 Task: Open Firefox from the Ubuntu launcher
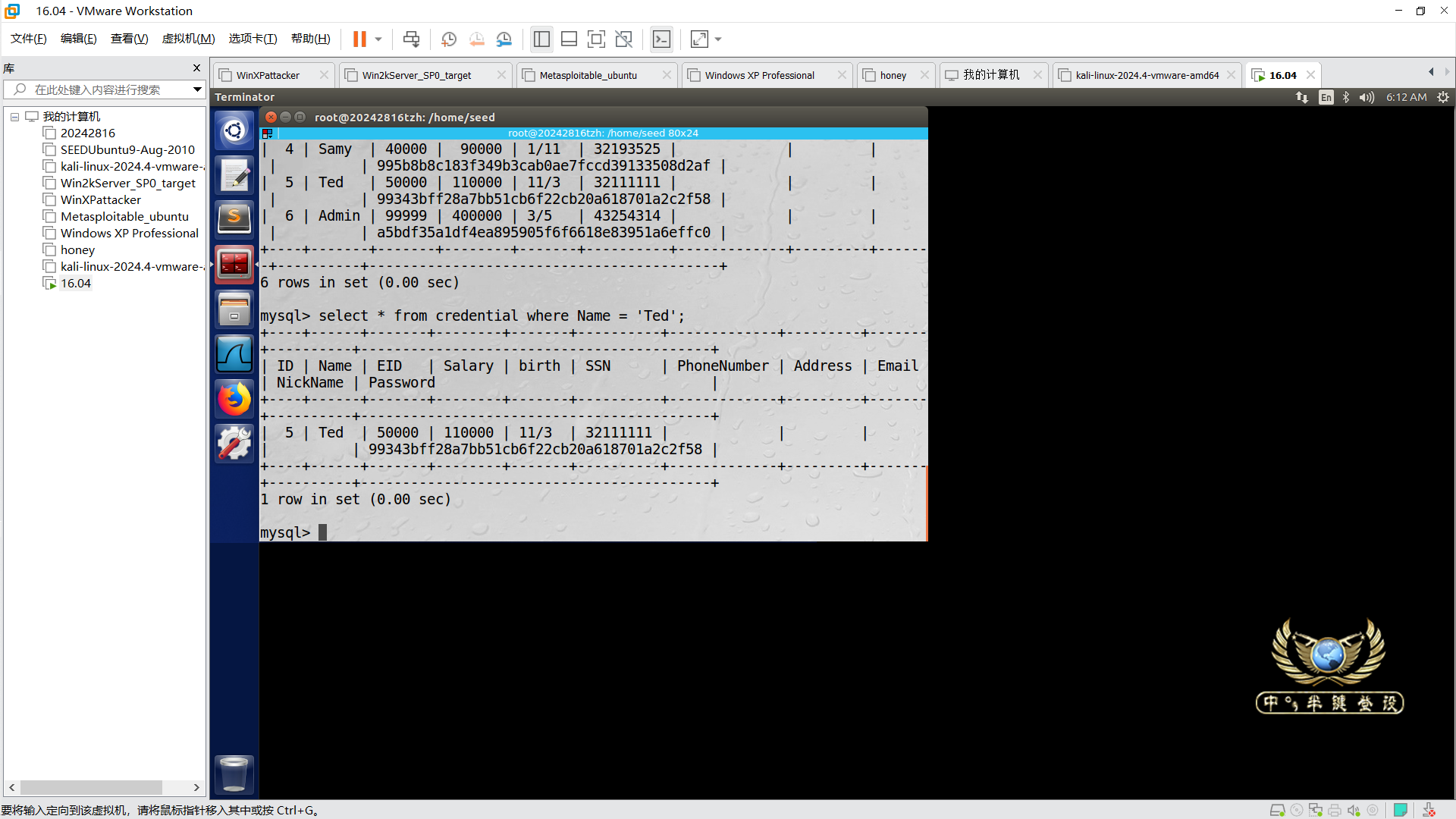[x=234, y=399]
